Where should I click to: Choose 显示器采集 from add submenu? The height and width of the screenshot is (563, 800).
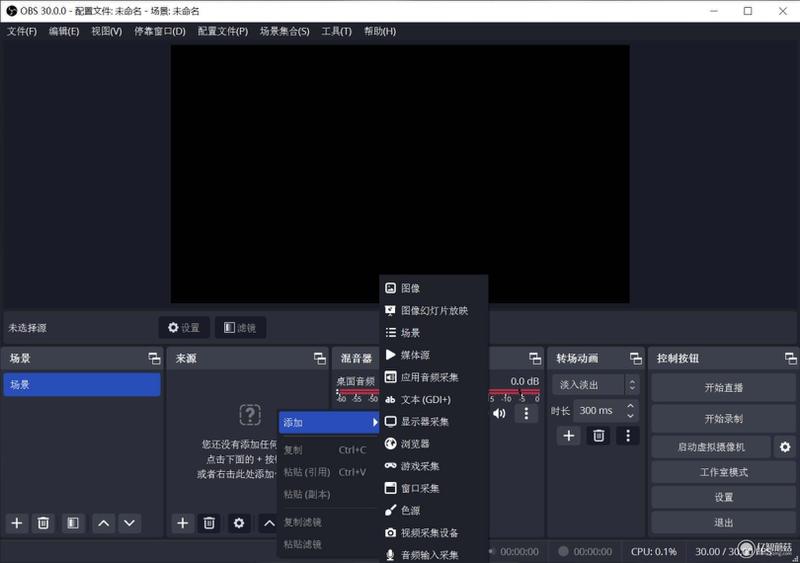click(x=433, y=422)
